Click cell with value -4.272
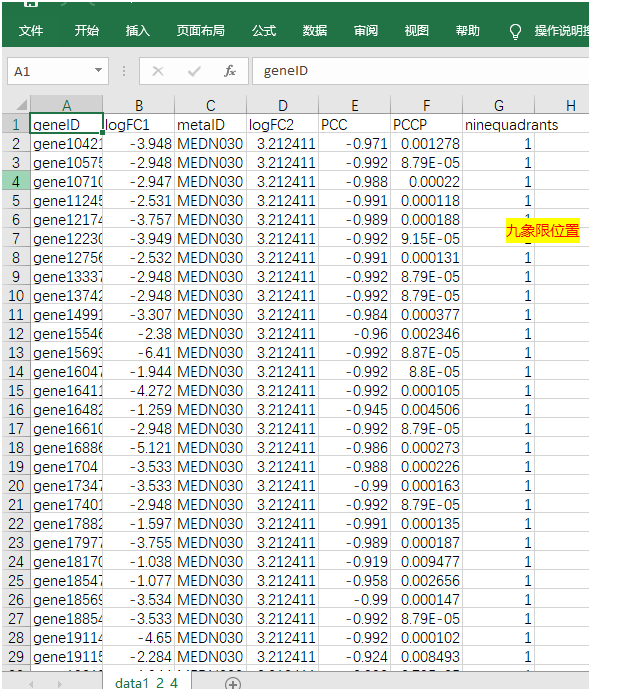This screenshot has height=692, width=632. point(139,390)
